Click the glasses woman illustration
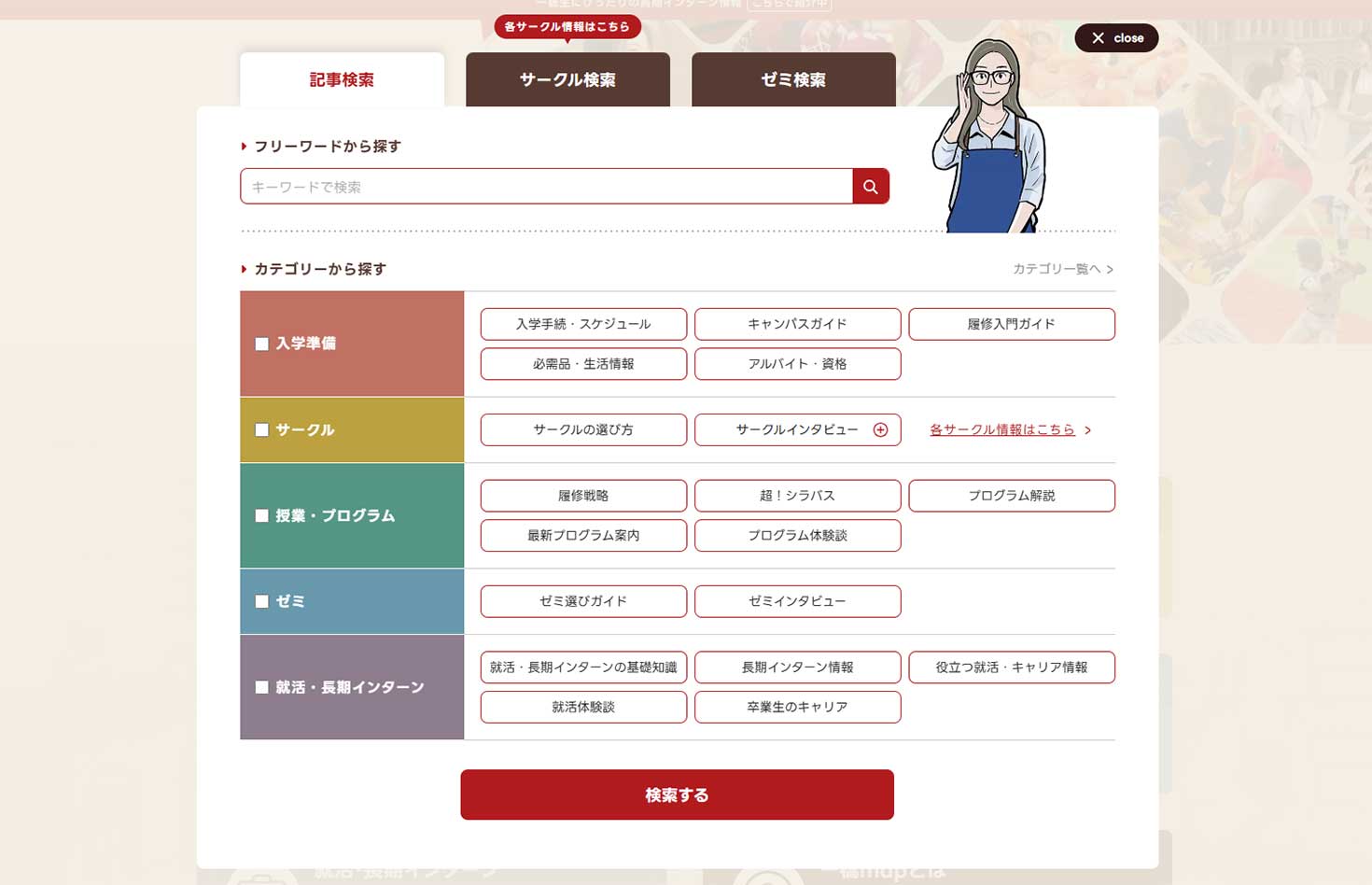1372x885 pixels. pyautogui.click(x=989, y=136)
